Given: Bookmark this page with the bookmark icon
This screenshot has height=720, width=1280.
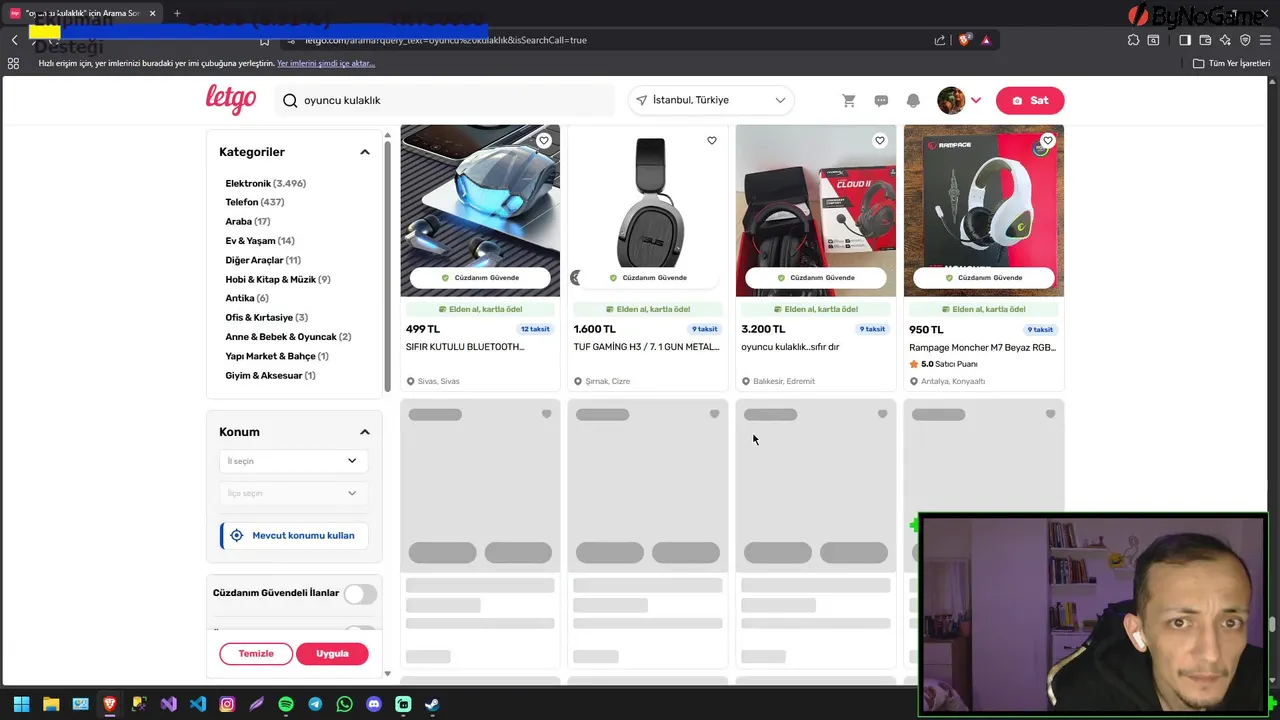Looking at the screenshot, I should 264,40.
